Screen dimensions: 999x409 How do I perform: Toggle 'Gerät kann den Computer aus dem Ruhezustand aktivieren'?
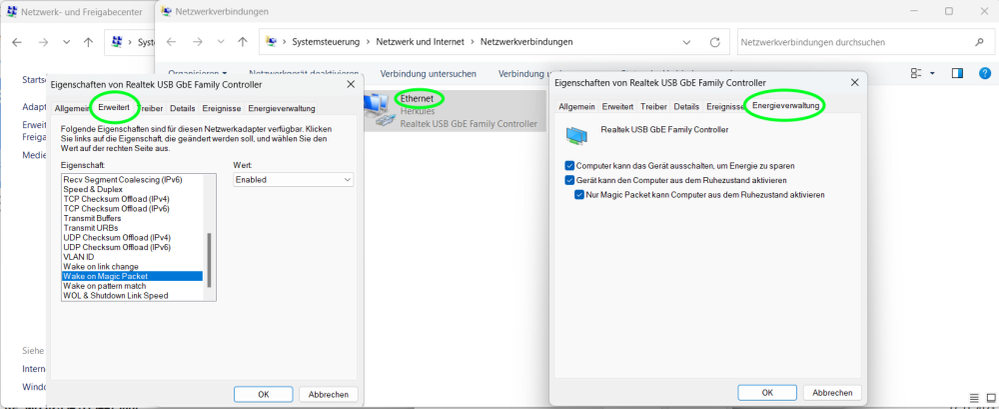tap(570, 180)
